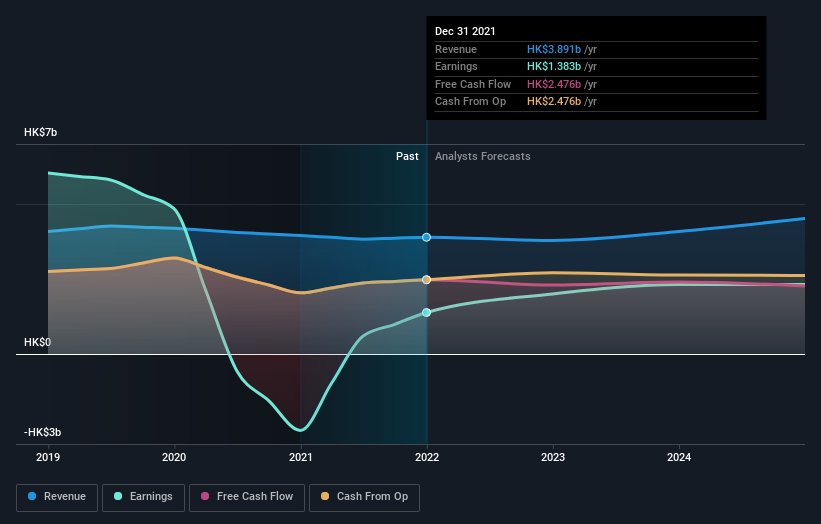Click the Revenue row label in tooltip
821x524 pixels.
[456, 49]
